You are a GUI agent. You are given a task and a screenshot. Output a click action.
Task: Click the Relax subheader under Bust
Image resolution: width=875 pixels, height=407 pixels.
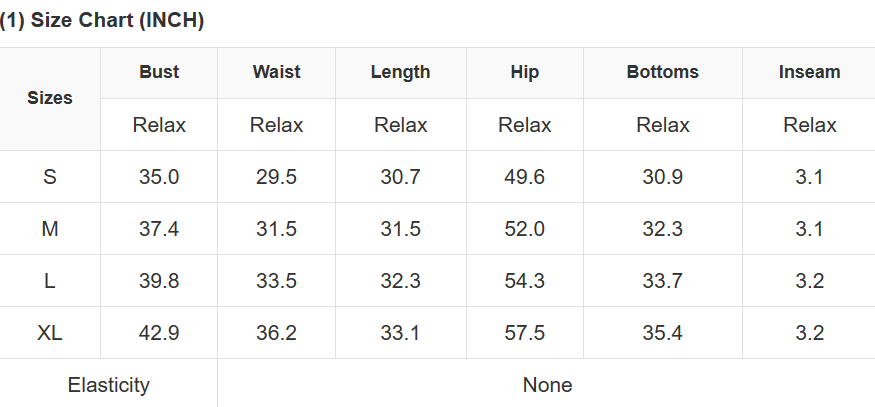click(159, 125)
